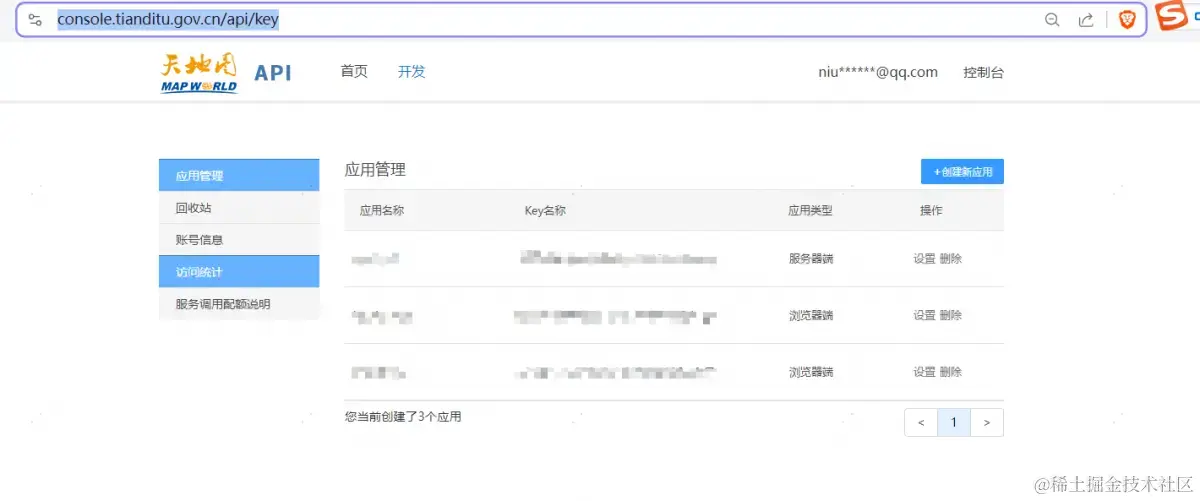Image resolution: width=1200 pixels, height=501 pixels.
Task: Open 服务调用配额说明 in the sidebar
Action: (x=239, y=304)
